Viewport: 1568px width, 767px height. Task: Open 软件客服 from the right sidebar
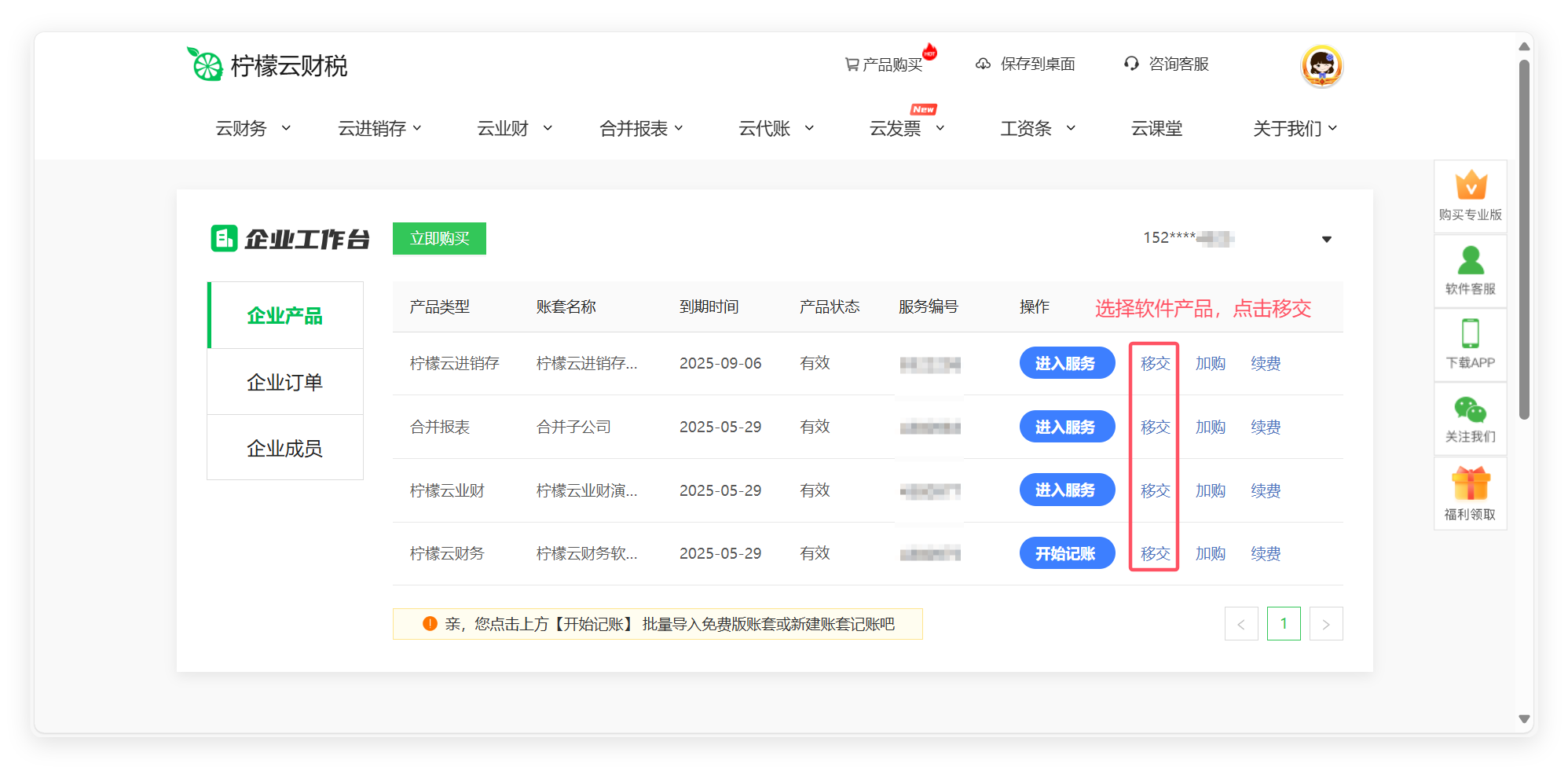point(1471,262)
